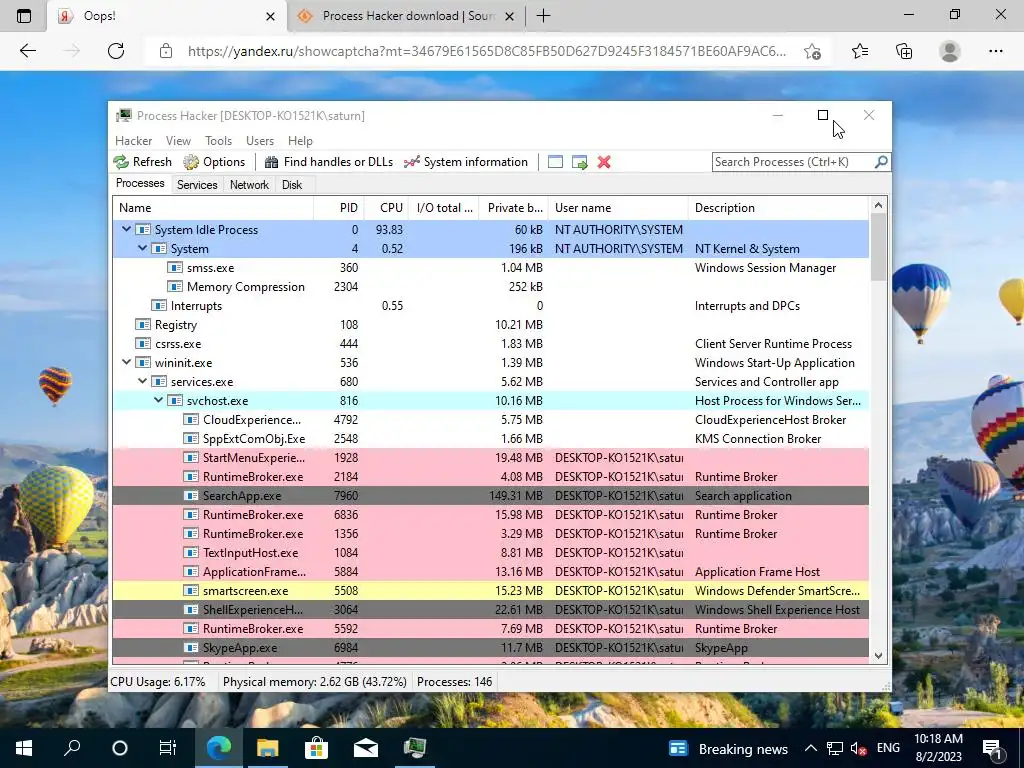Open File Explorer from taskbar
1024x768 pixels.
[x=267, y=748]
